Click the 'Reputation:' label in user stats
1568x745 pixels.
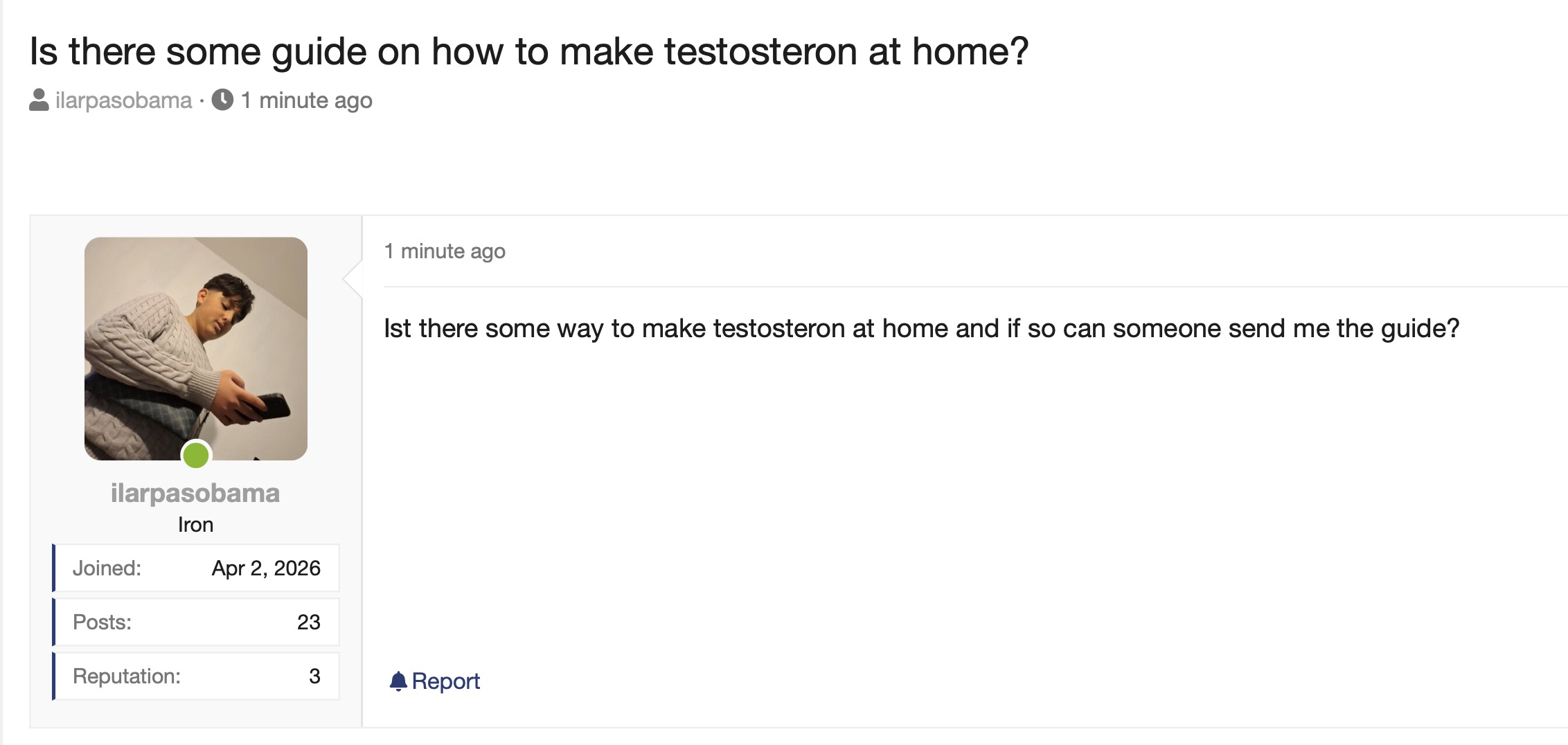(x=127, y=676)
